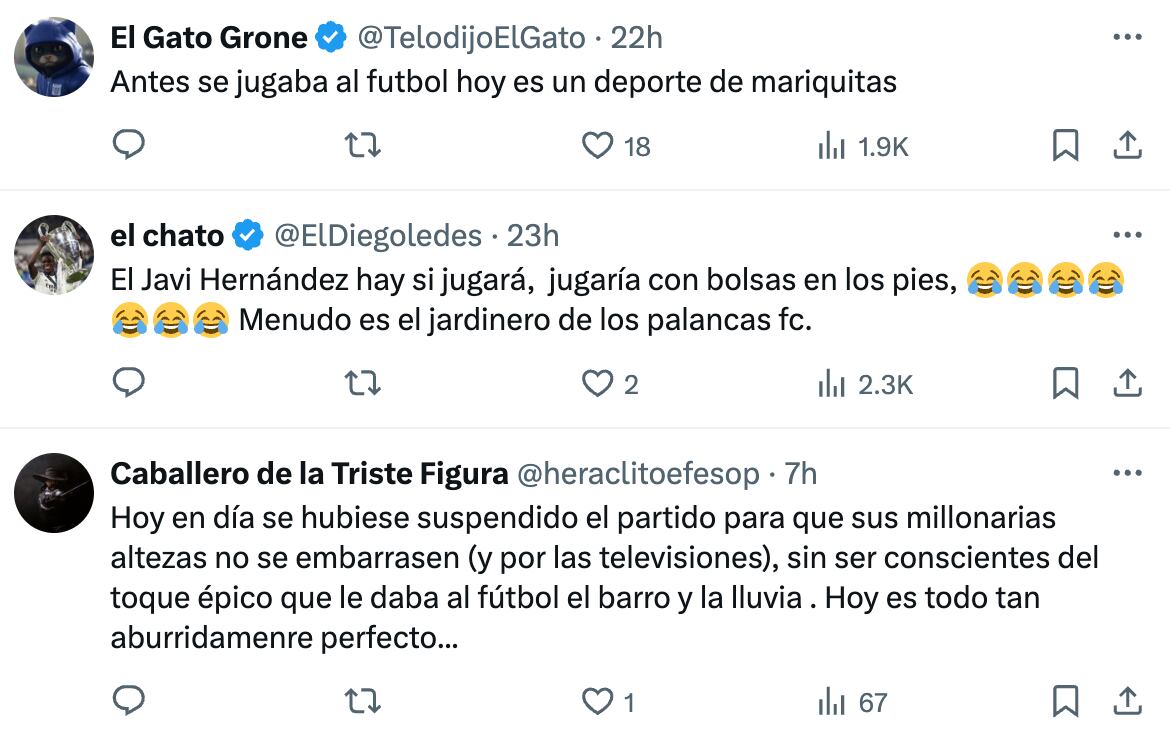Retweet El Gato Grone's post
The width and height of the screenshot is (1170, 744).
click(362, 146)
